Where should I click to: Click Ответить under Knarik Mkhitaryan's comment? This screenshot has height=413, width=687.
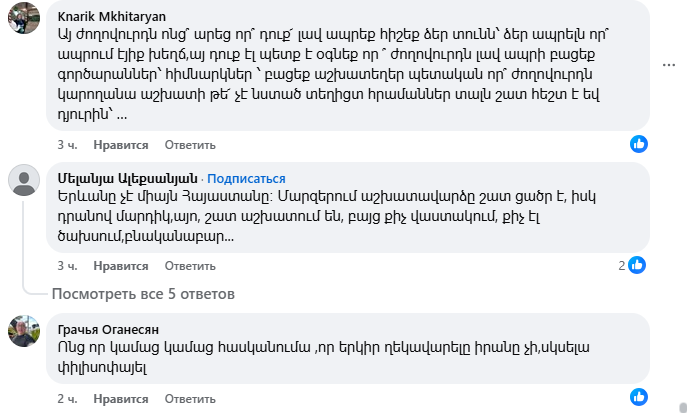tap(189, 144)
